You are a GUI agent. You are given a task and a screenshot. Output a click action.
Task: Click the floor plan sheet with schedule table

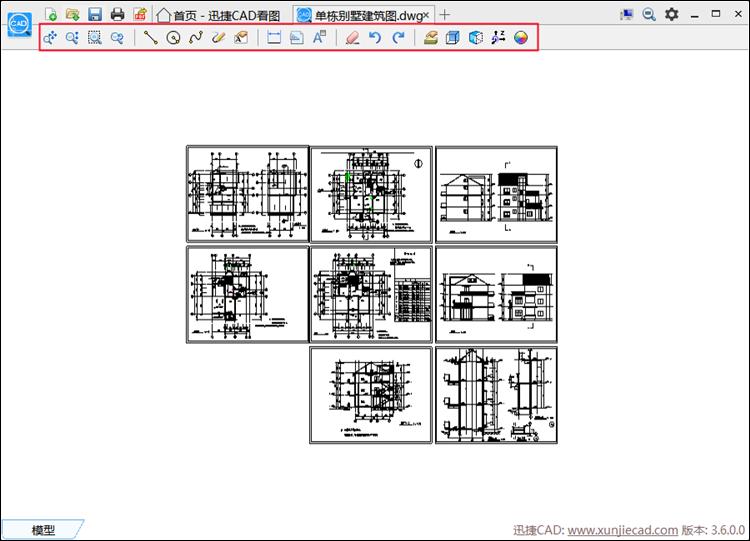tap(371, 295)
